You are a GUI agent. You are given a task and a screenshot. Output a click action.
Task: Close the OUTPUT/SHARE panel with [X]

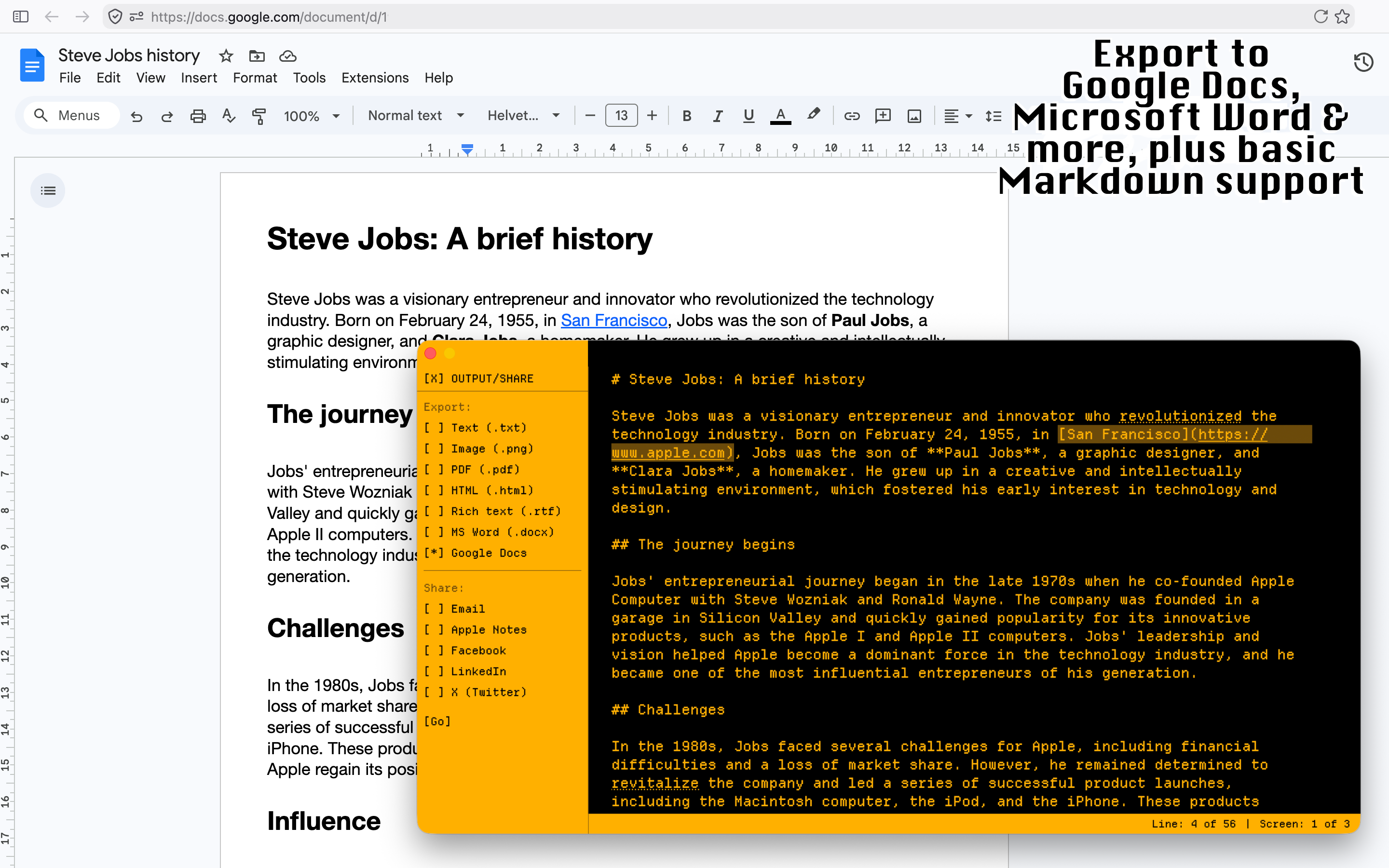434,379
